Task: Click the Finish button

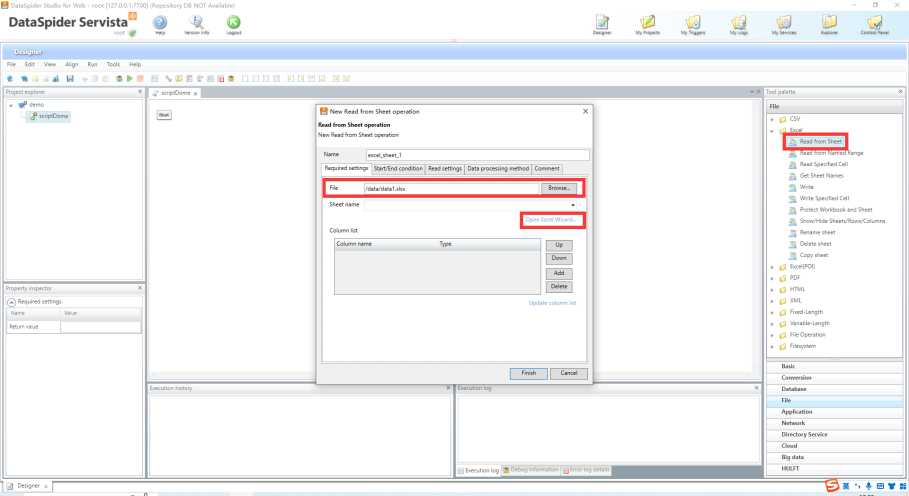Action: pos(529,373)
